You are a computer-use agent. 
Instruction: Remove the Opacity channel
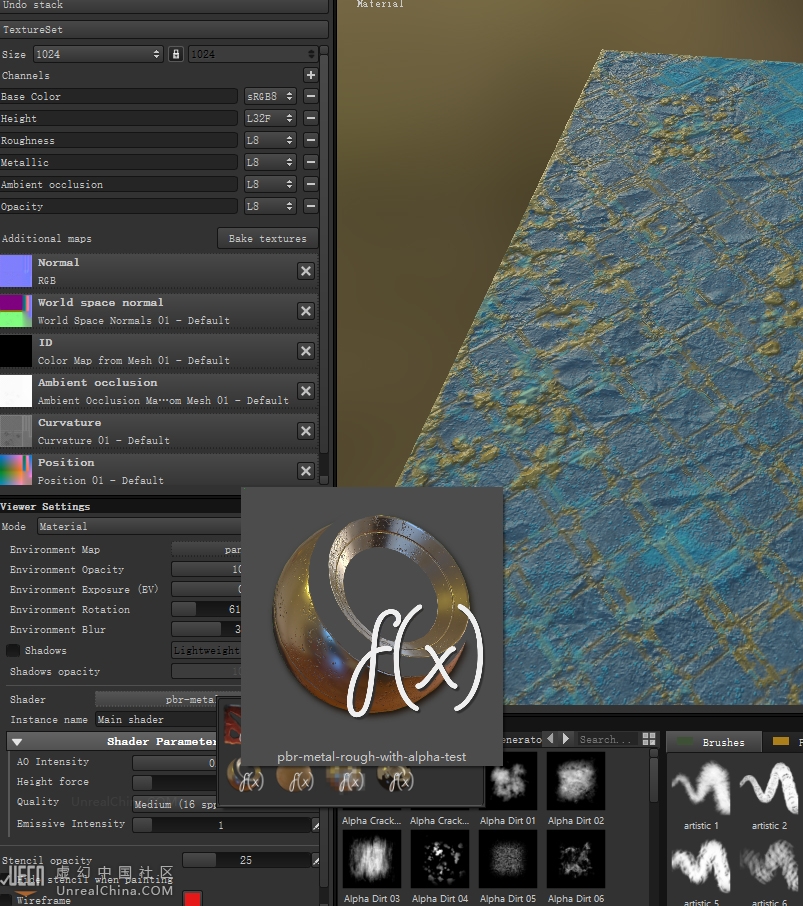[x=311, y=207]
